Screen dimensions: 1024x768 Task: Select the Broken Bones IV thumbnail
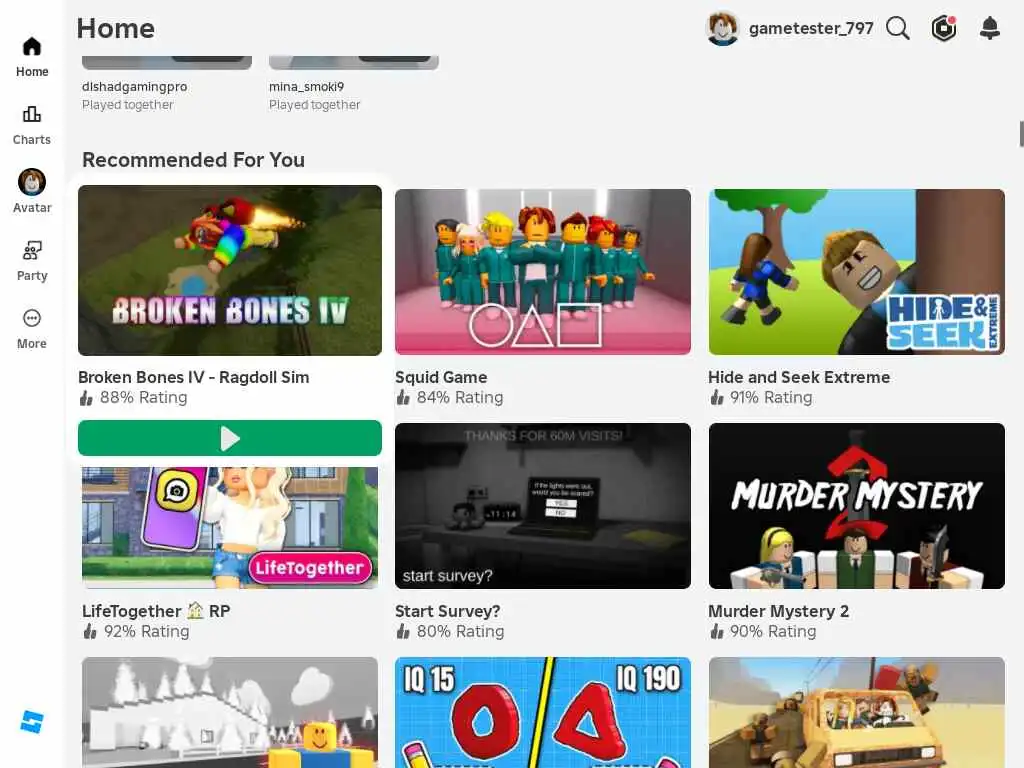pos(230,270)
